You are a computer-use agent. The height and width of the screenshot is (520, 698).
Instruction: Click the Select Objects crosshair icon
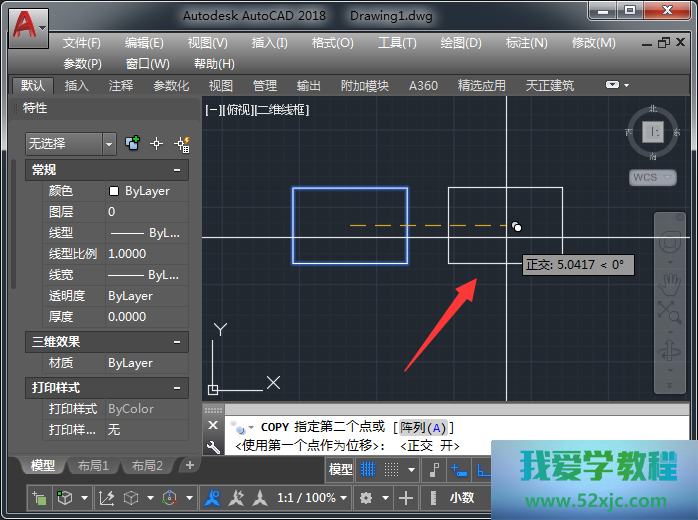[x=156, y=144]
